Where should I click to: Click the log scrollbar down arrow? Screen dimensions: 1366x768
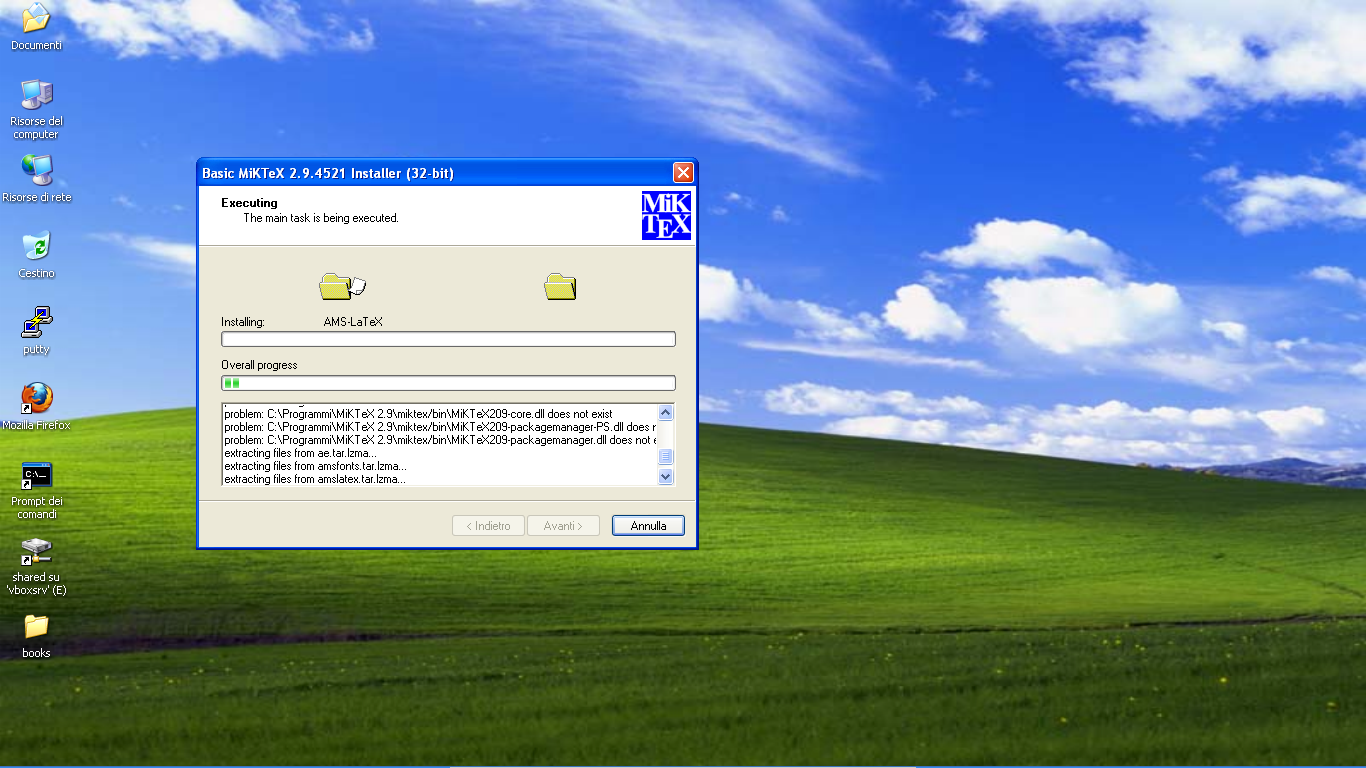point(666,477)
